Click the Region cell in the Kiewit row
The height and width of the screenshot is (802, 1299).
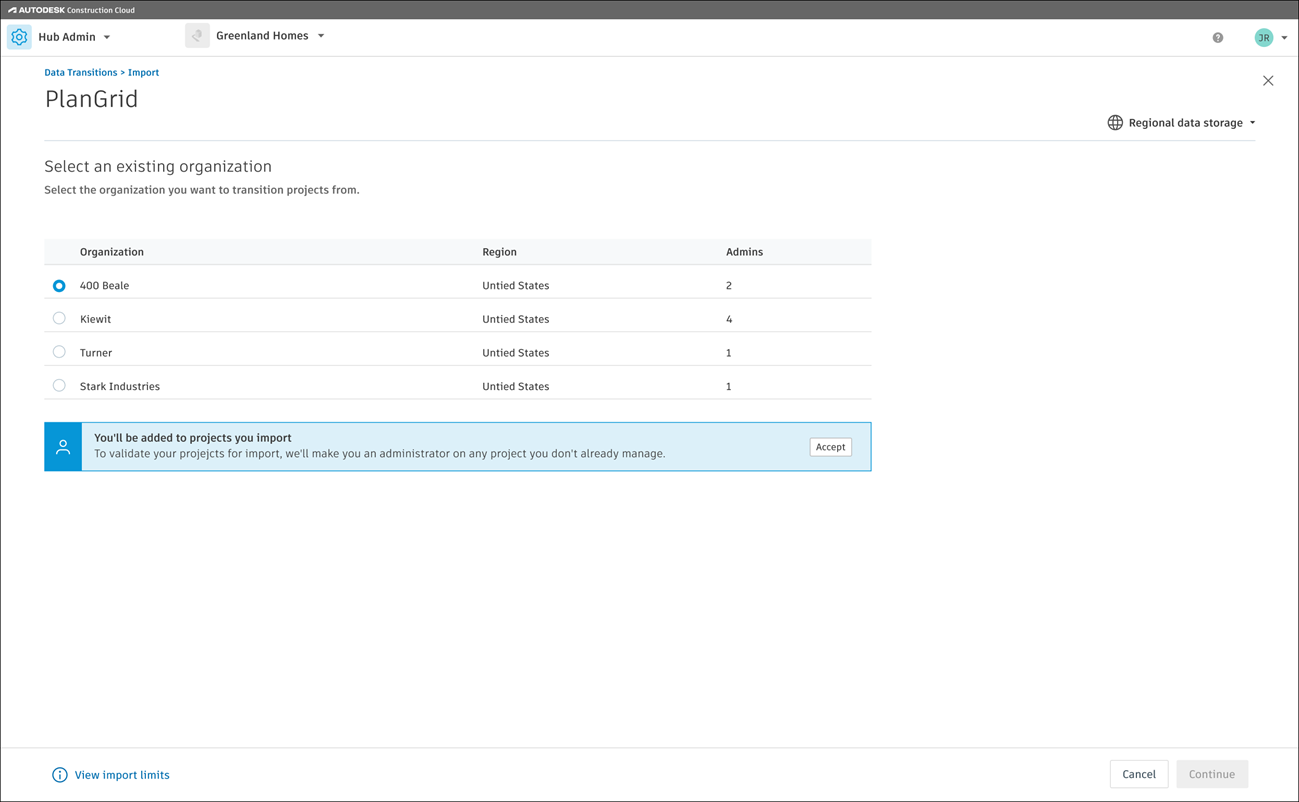515,319
